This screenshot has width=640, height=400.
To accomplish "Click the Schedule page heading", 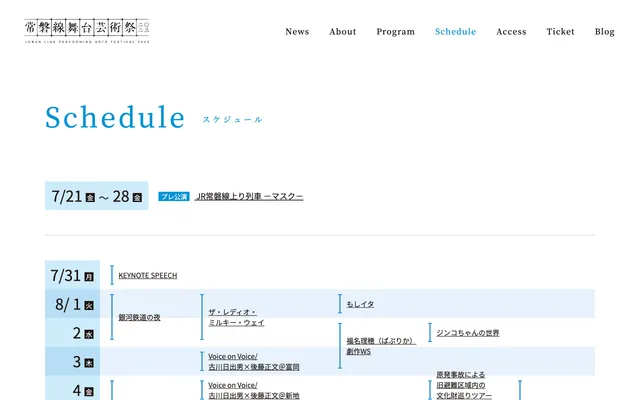I will [x=115, y=117].
